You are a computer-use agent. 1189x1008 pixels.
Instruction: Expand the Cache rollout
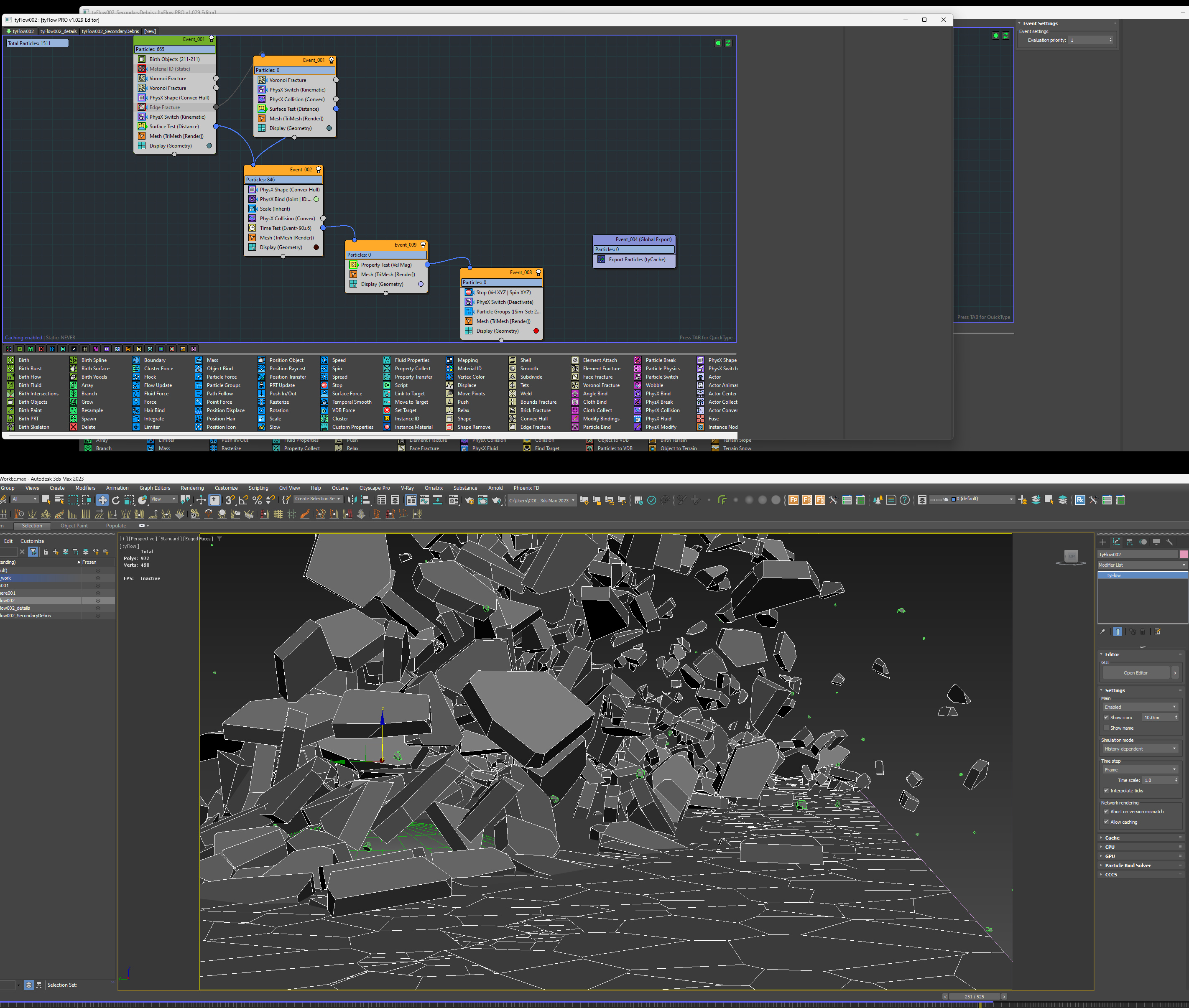coord(1112,838)
